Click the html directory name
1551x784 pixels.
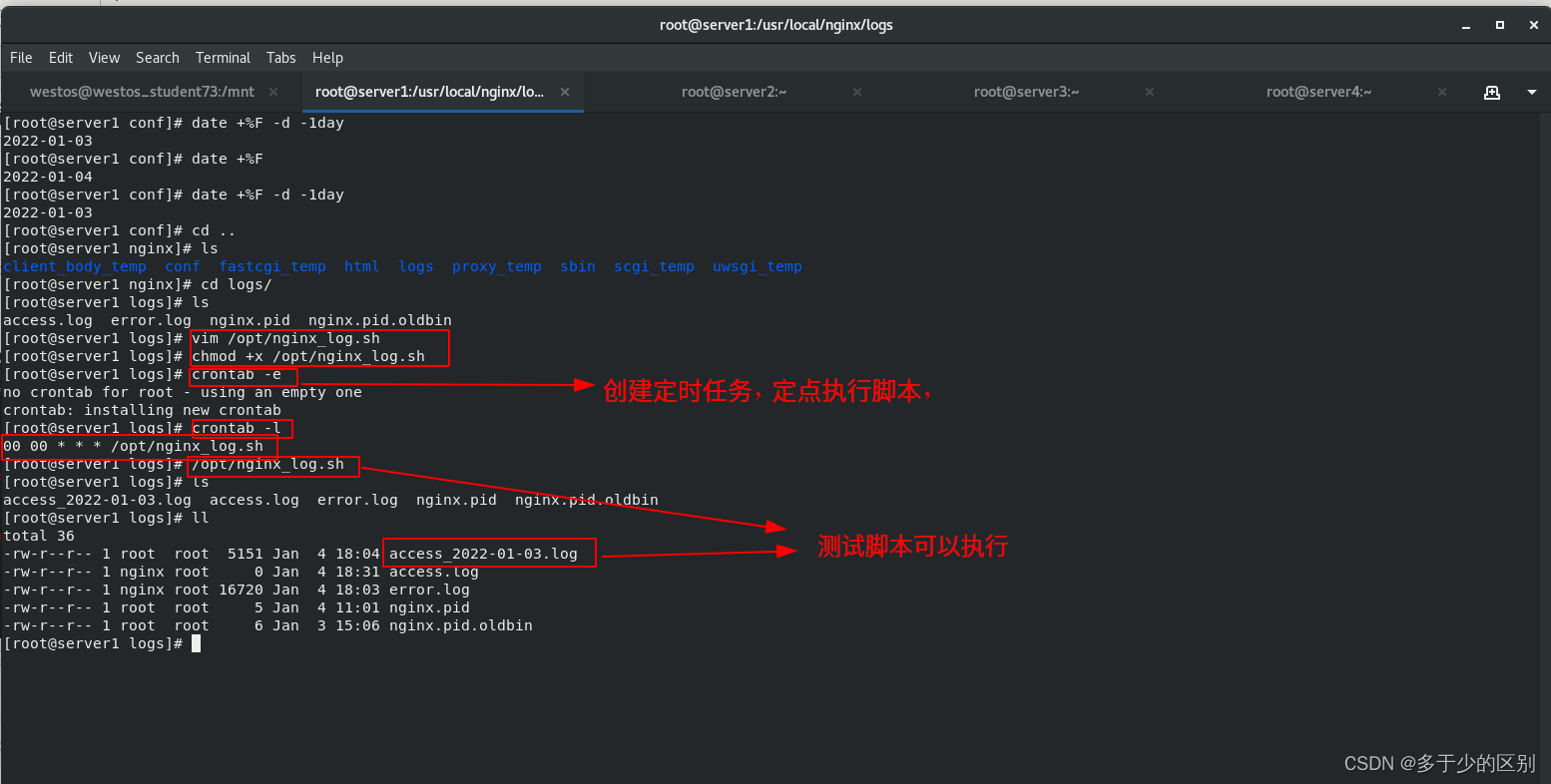[361, 266]
